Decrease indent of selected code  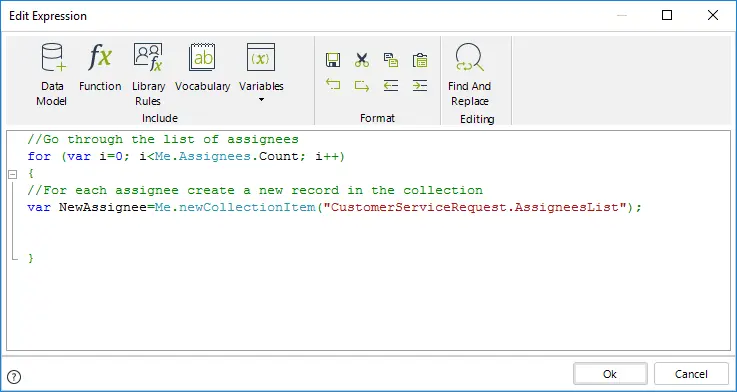391,85
